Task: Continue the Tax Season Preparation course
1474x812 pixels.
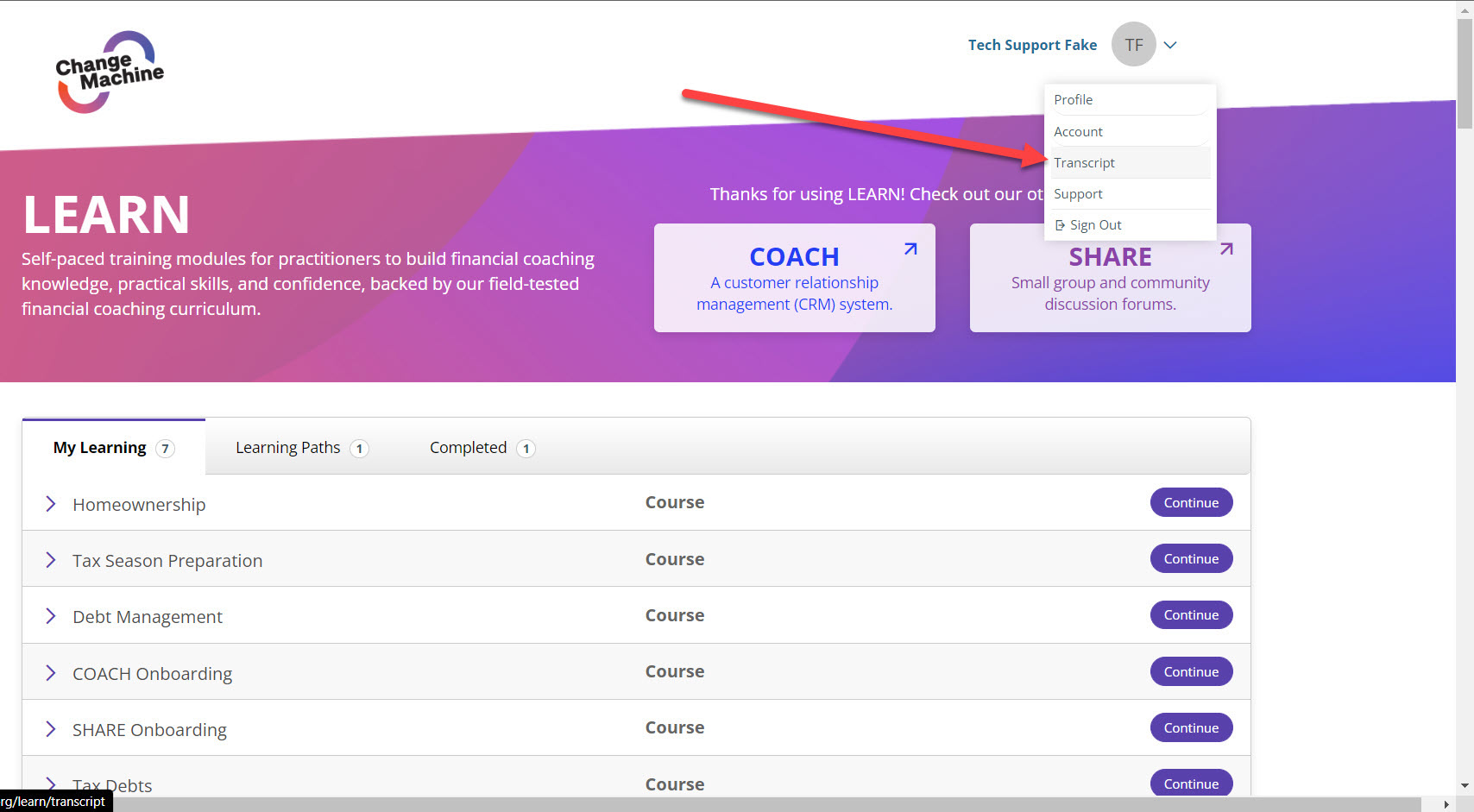Action: click(1191, 559)
